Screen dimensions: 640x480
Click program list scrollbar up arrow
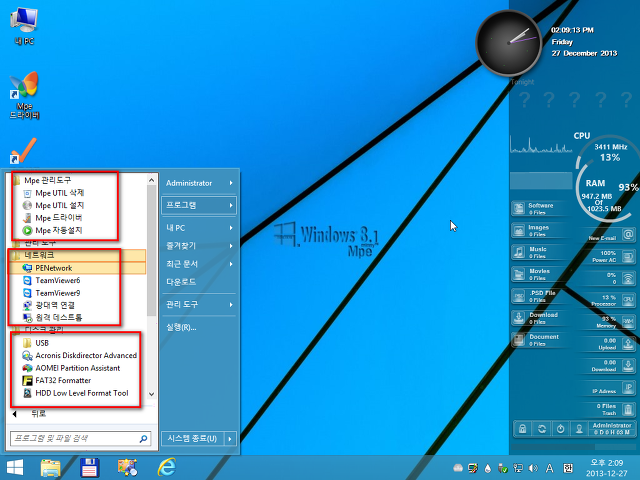click(x=151, y=180)
